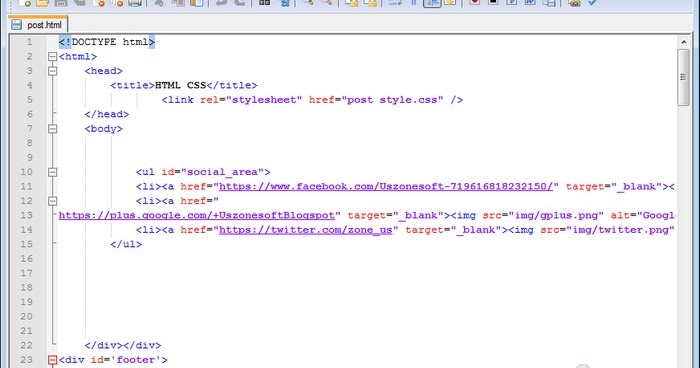Collapse the fold marker on line 12
700x368 pixels.
[52, 201]
